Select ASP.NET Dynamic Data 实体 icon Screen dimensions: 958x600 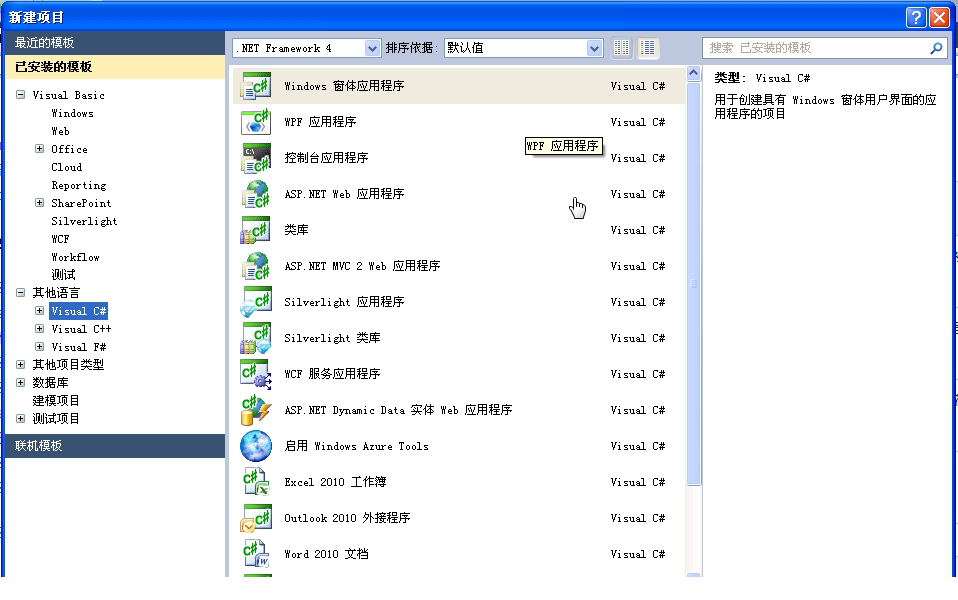255,410
